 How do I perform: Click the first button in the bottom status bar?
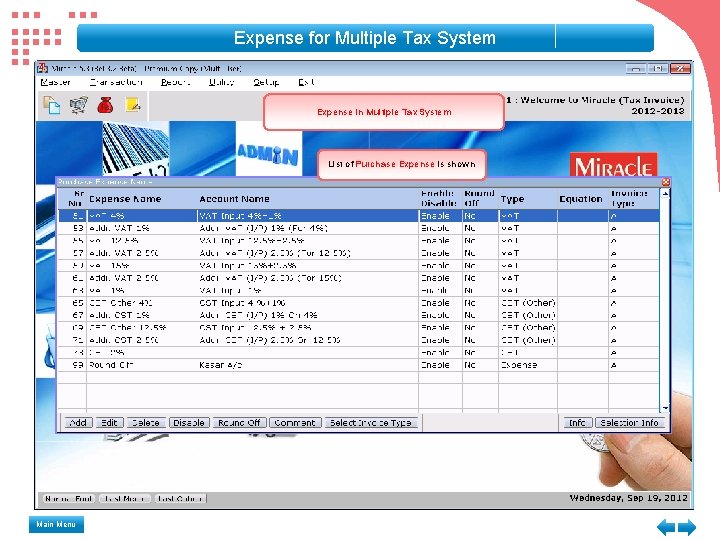(x=69, y=498)
